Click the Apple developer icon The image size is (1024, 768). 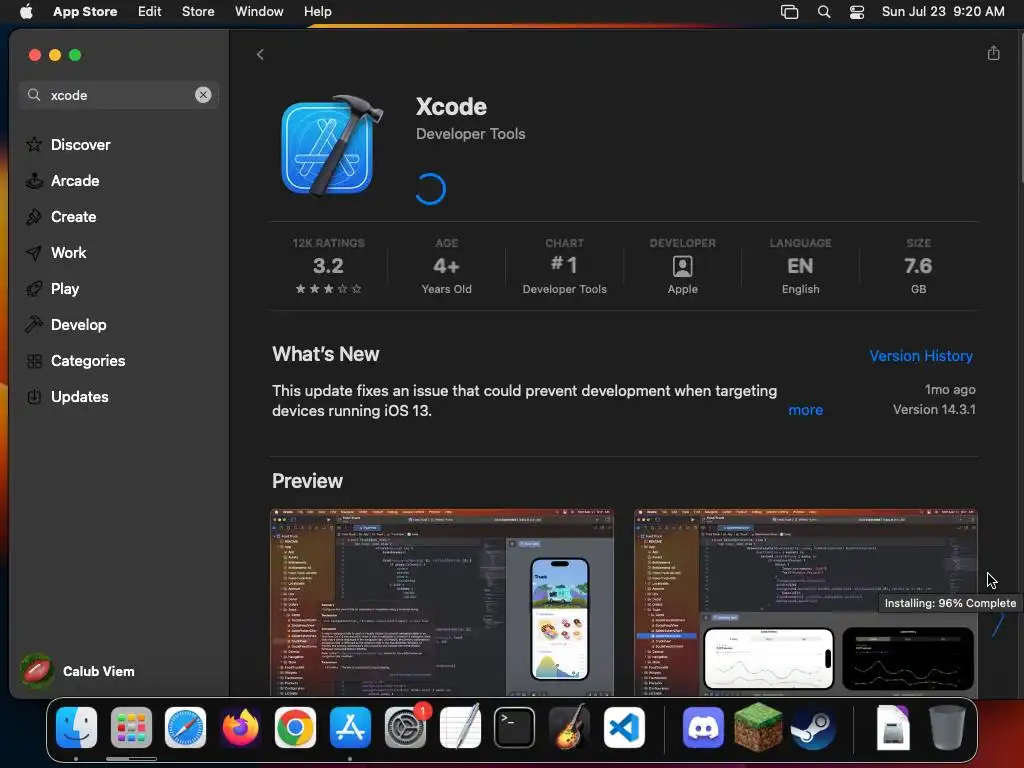pyautogui.click(x=682, y=266)
